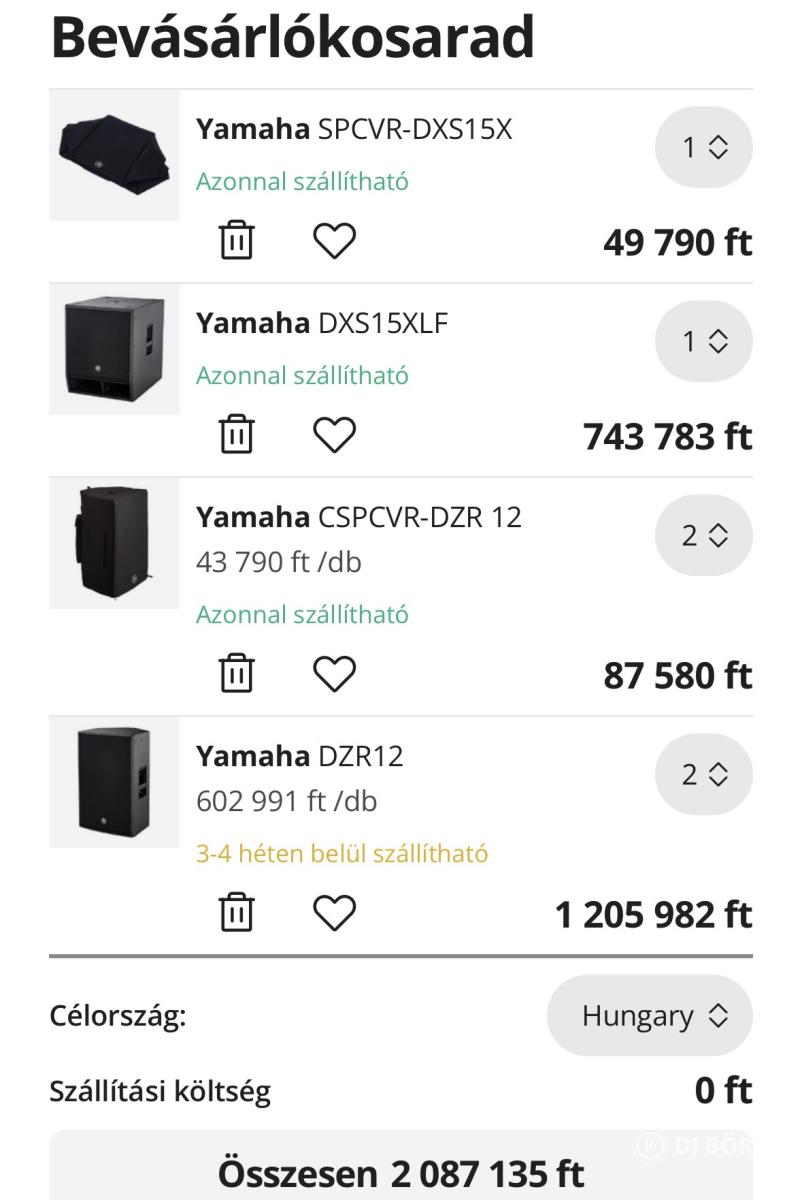The image size is (802, 1200).
Task: Add Yamaha DZR12 to wishlist
Action: pyautogui.click(x=334, y=913)
